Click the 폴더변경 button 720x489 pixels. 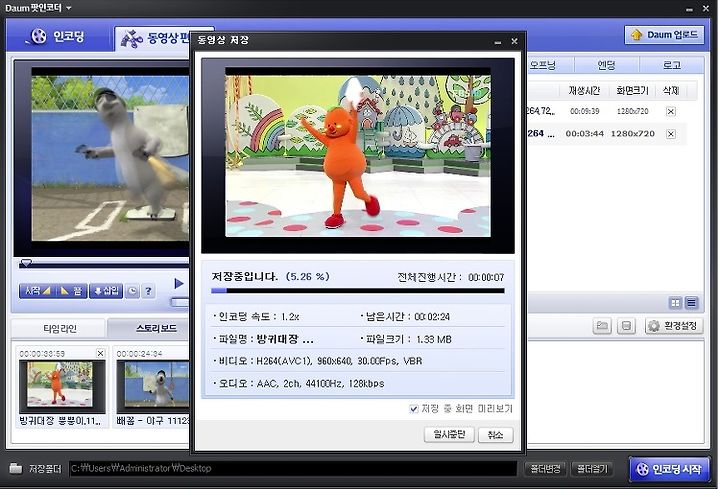[546, 469]
